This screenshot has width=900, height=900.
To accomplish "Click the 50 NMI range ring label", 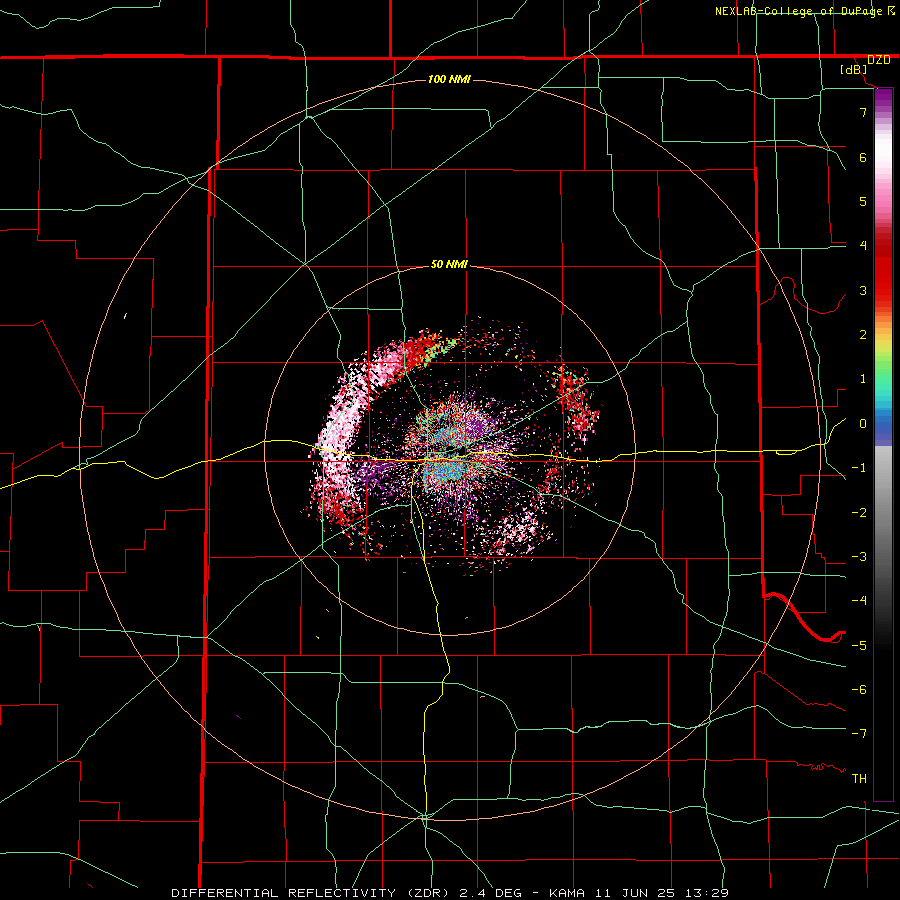I will point(449,265).
